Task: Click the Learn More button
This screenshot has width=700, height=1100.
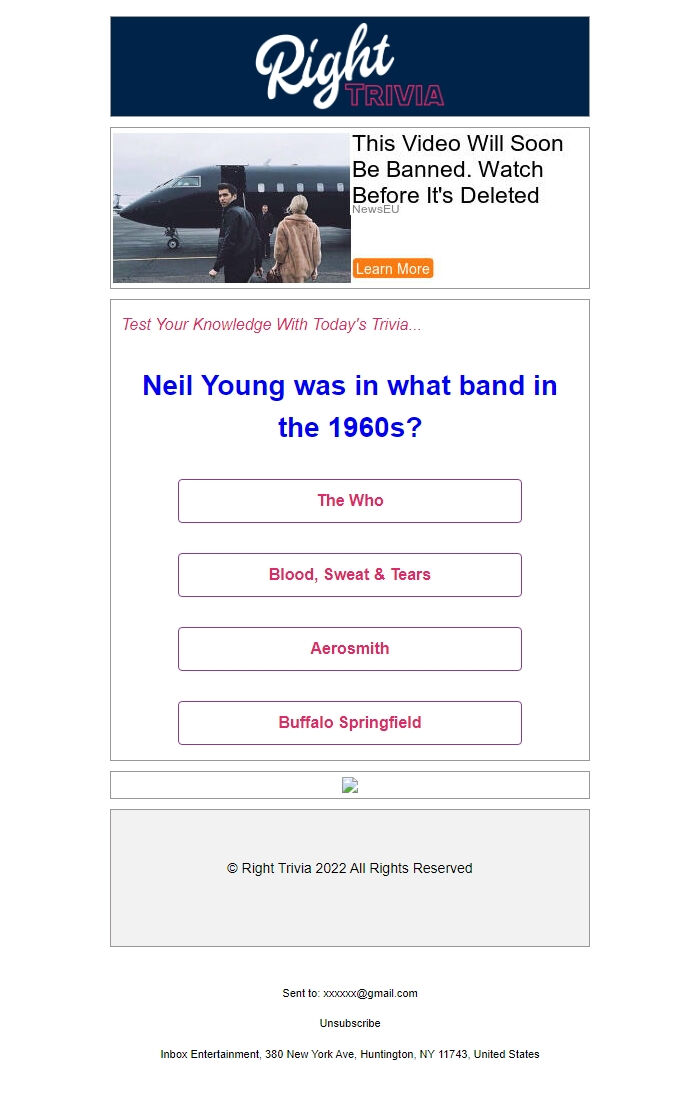Action: click(393, 268)
